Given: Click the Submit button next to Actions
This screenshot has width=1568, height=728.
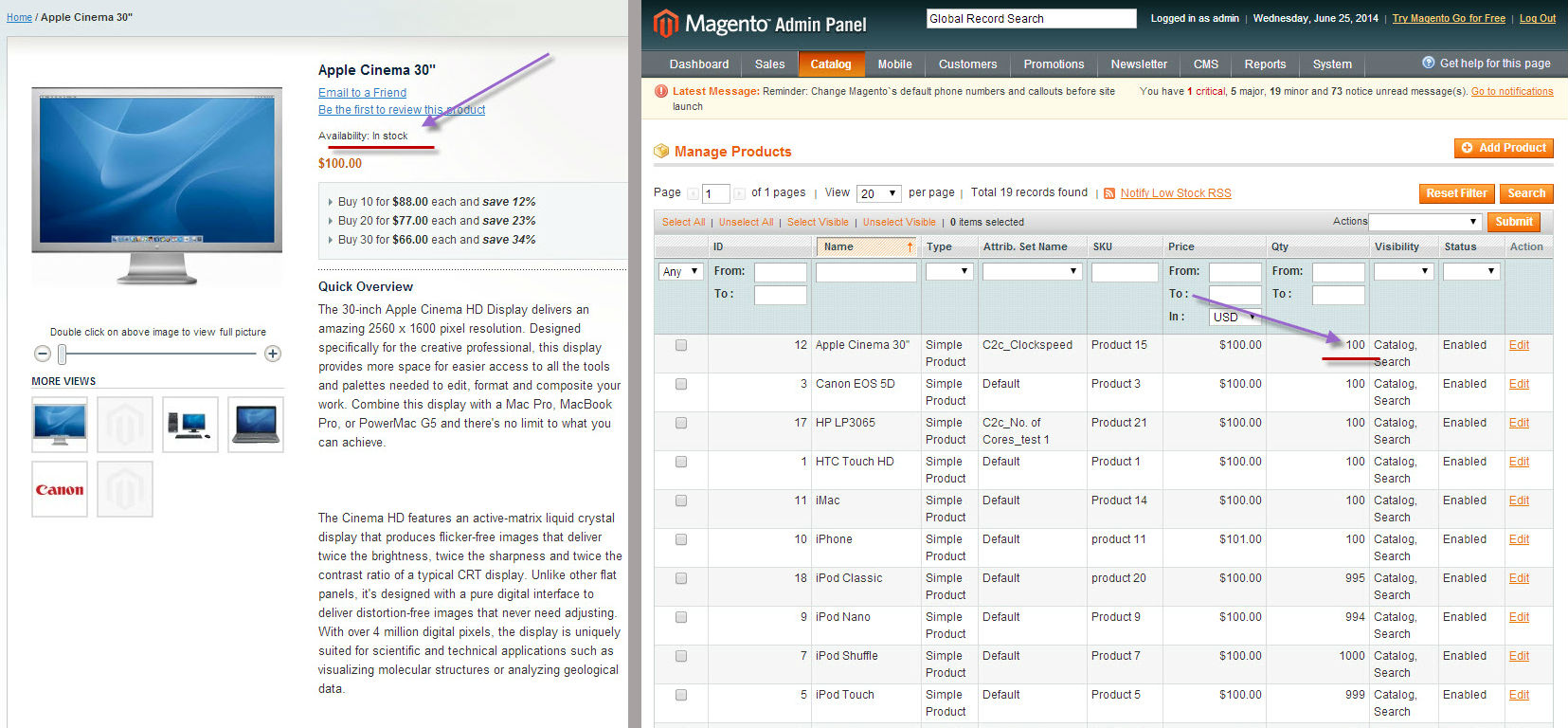Looking at the screenshot, I should (x=1514, y=222).
